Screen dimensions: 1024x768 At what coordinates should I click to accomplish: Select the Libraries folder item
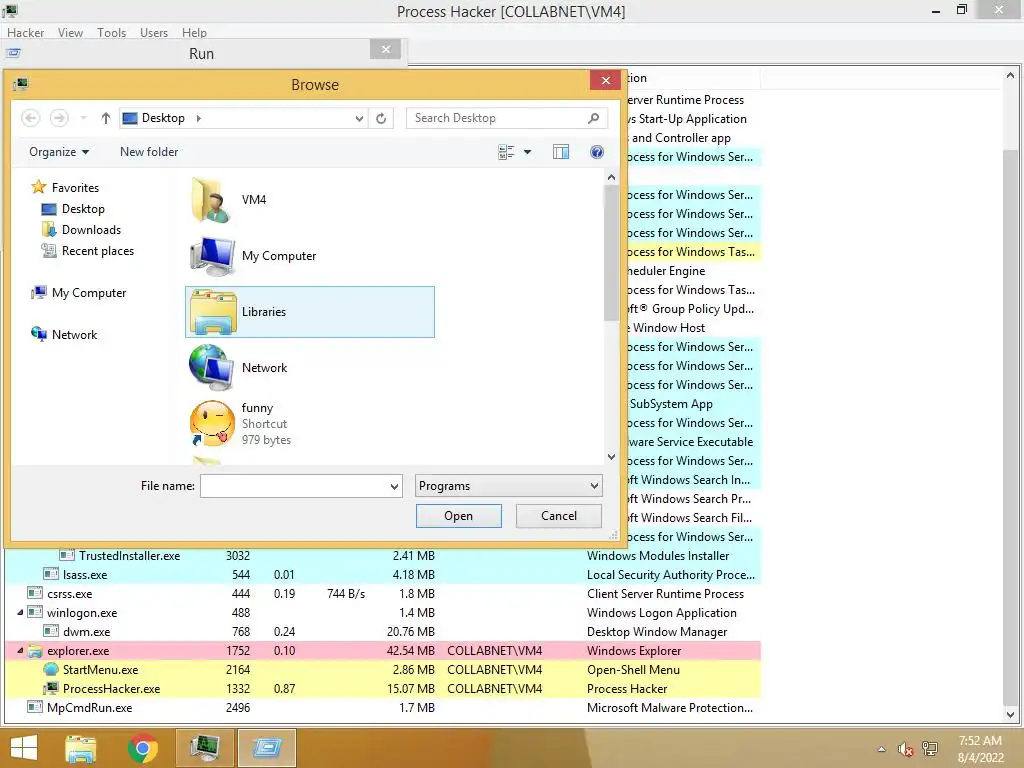click(x=310, y=312)
